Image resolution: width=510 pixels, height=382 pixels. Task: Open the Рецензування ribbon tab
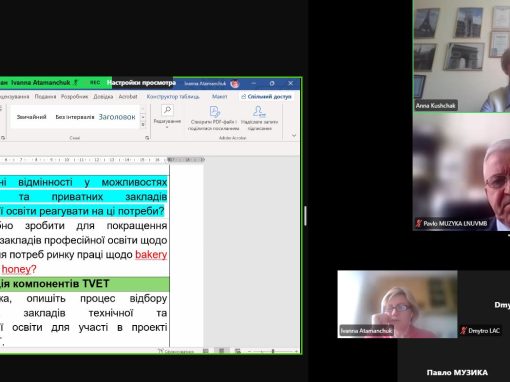point(14,97)
